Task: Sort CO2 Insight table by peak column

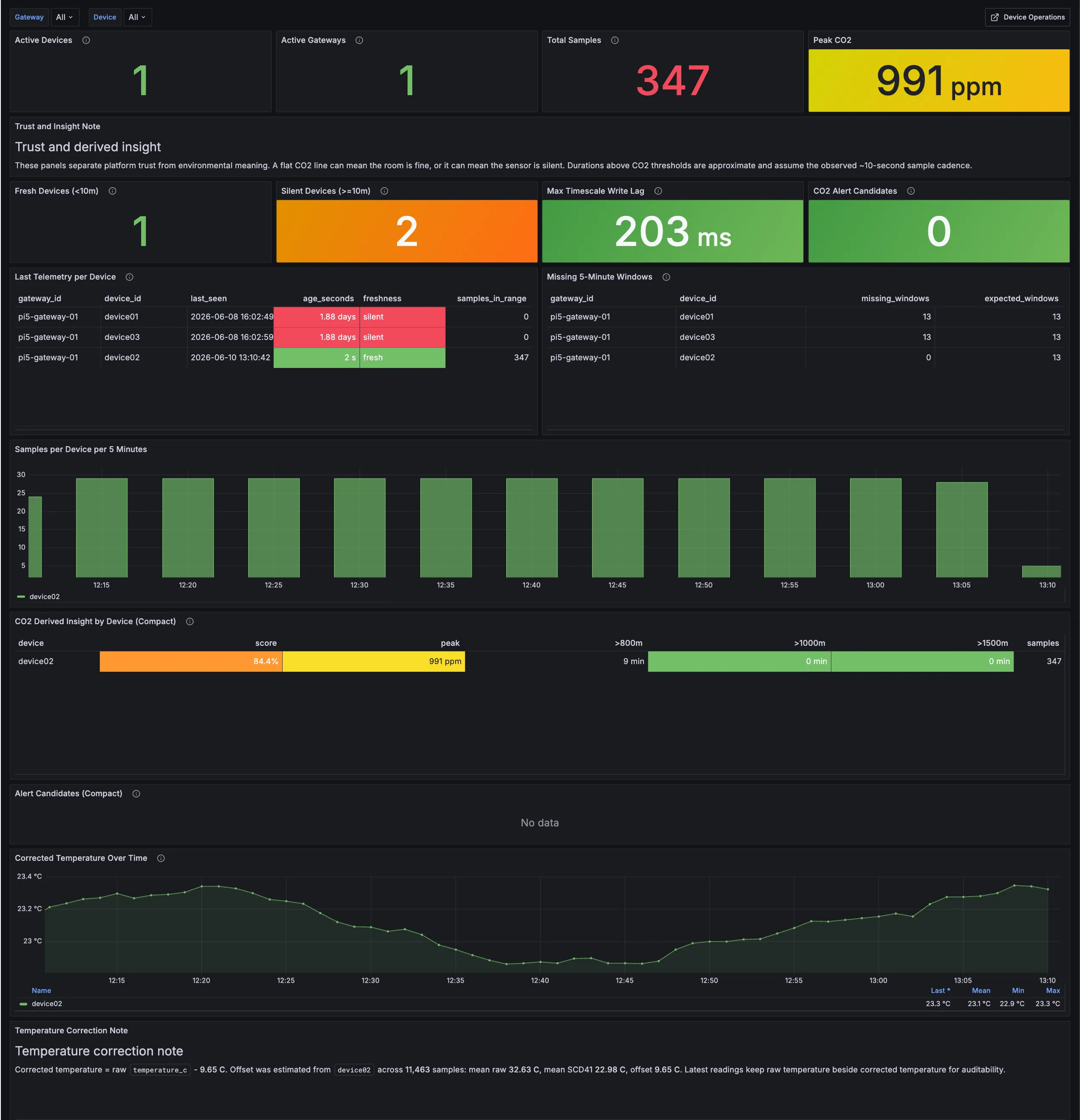Action: [x=450, y=643]
